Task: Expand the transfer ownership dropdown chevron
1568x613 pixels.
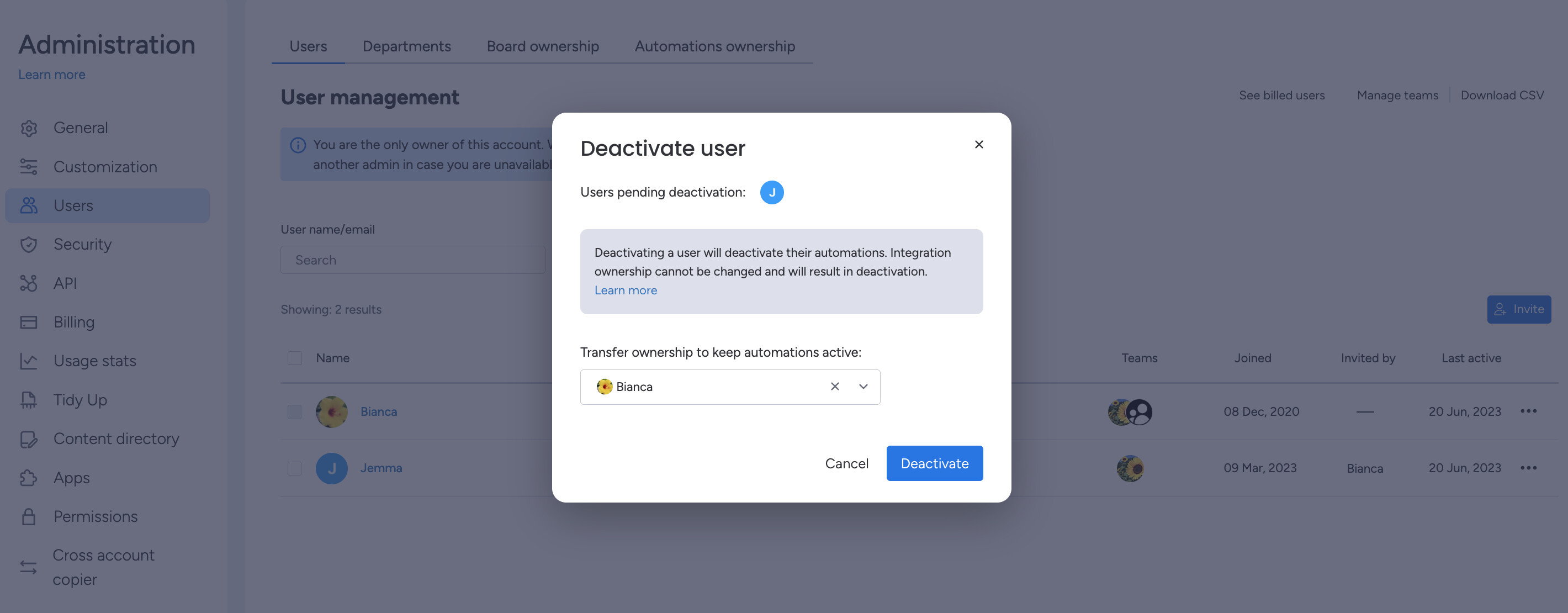Action: click(x=863, y=387)
